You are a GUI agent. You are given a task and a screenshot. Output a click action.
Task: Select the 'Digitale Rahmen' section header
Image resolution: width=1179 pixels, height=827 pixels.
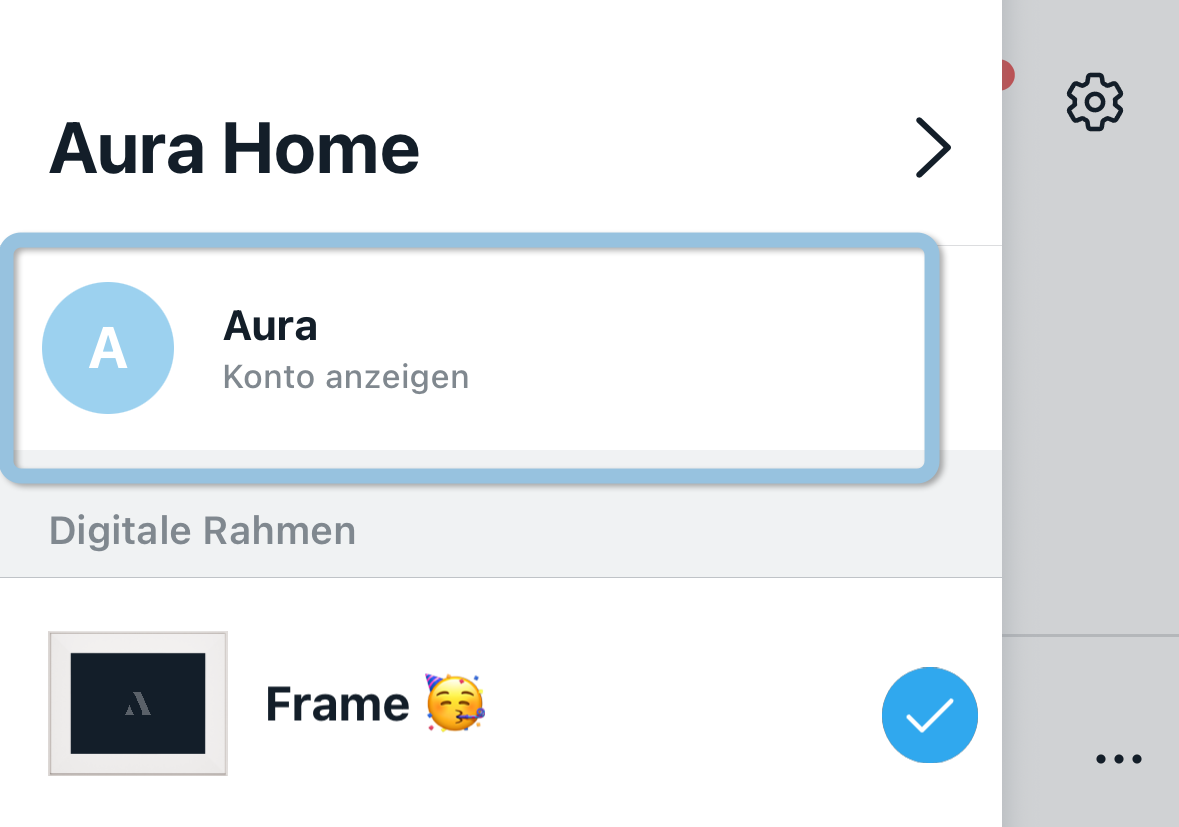point(202,530)
